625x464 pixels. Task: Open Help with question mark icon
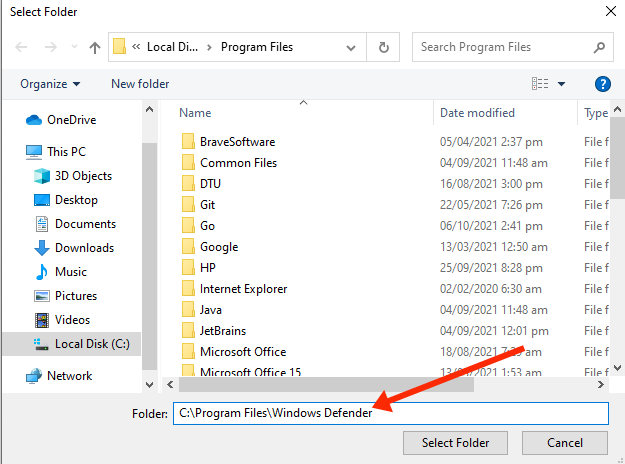[602, 84]
